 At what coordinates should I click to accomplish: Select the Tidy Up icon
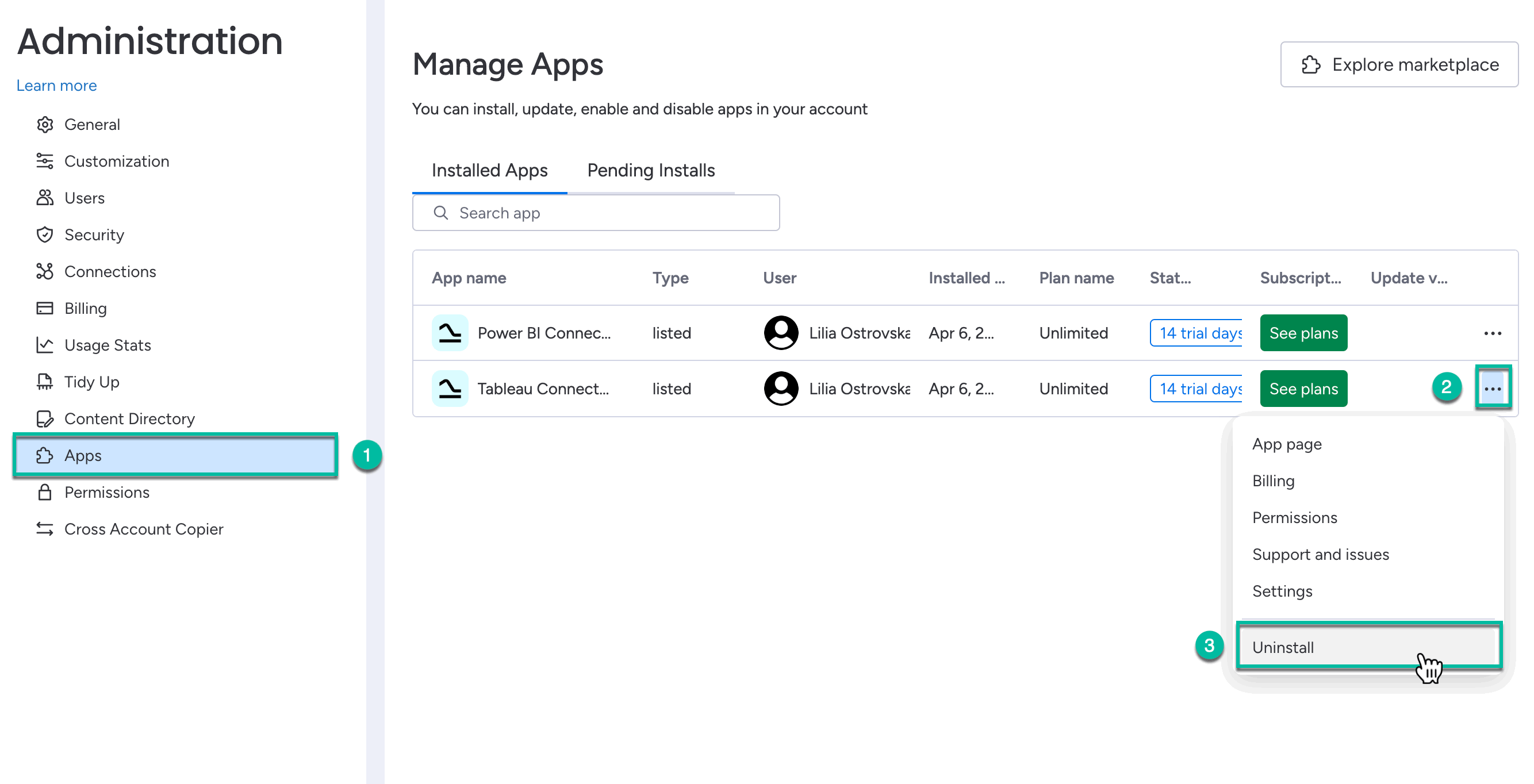(45, 382)
